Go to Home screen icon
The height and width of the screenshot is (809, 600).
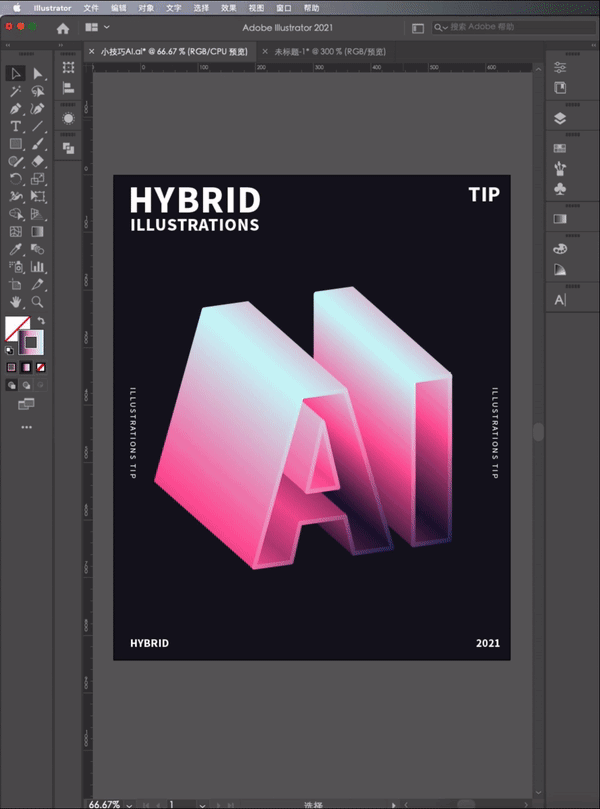pos(63,28)
